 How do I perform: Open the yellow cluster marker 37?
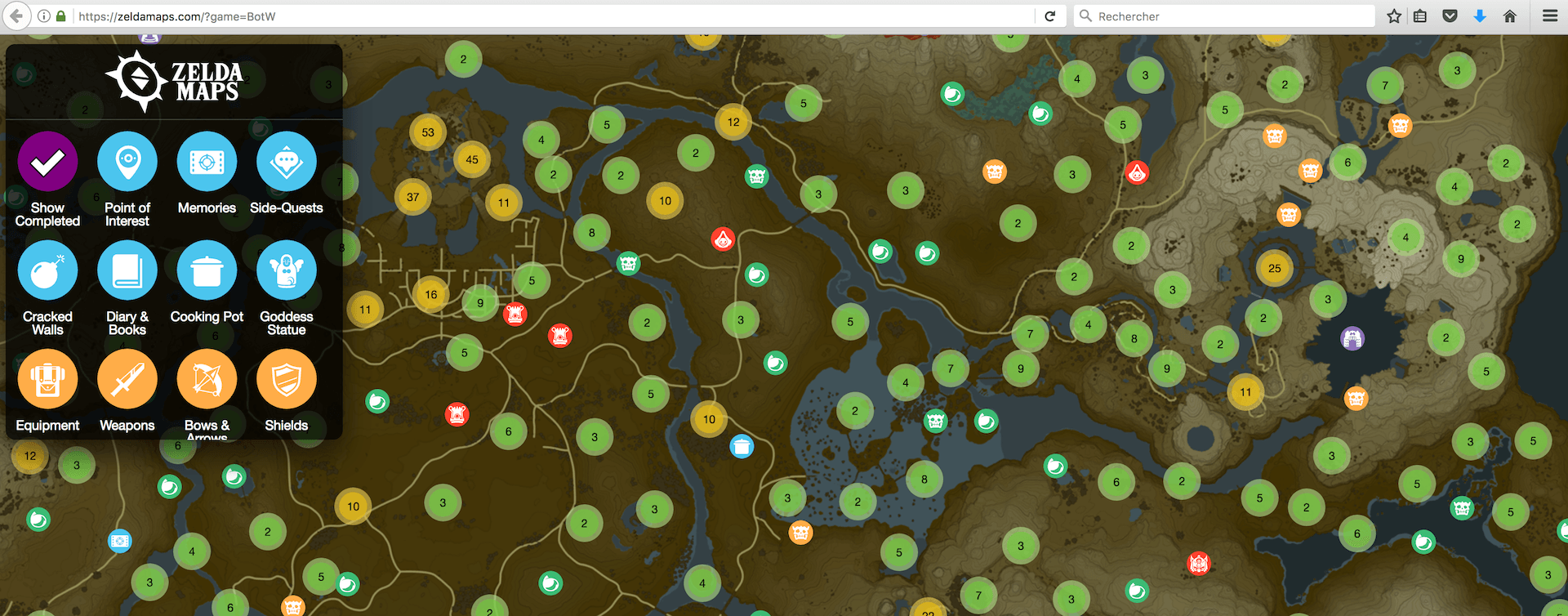[x=413, y=197]
